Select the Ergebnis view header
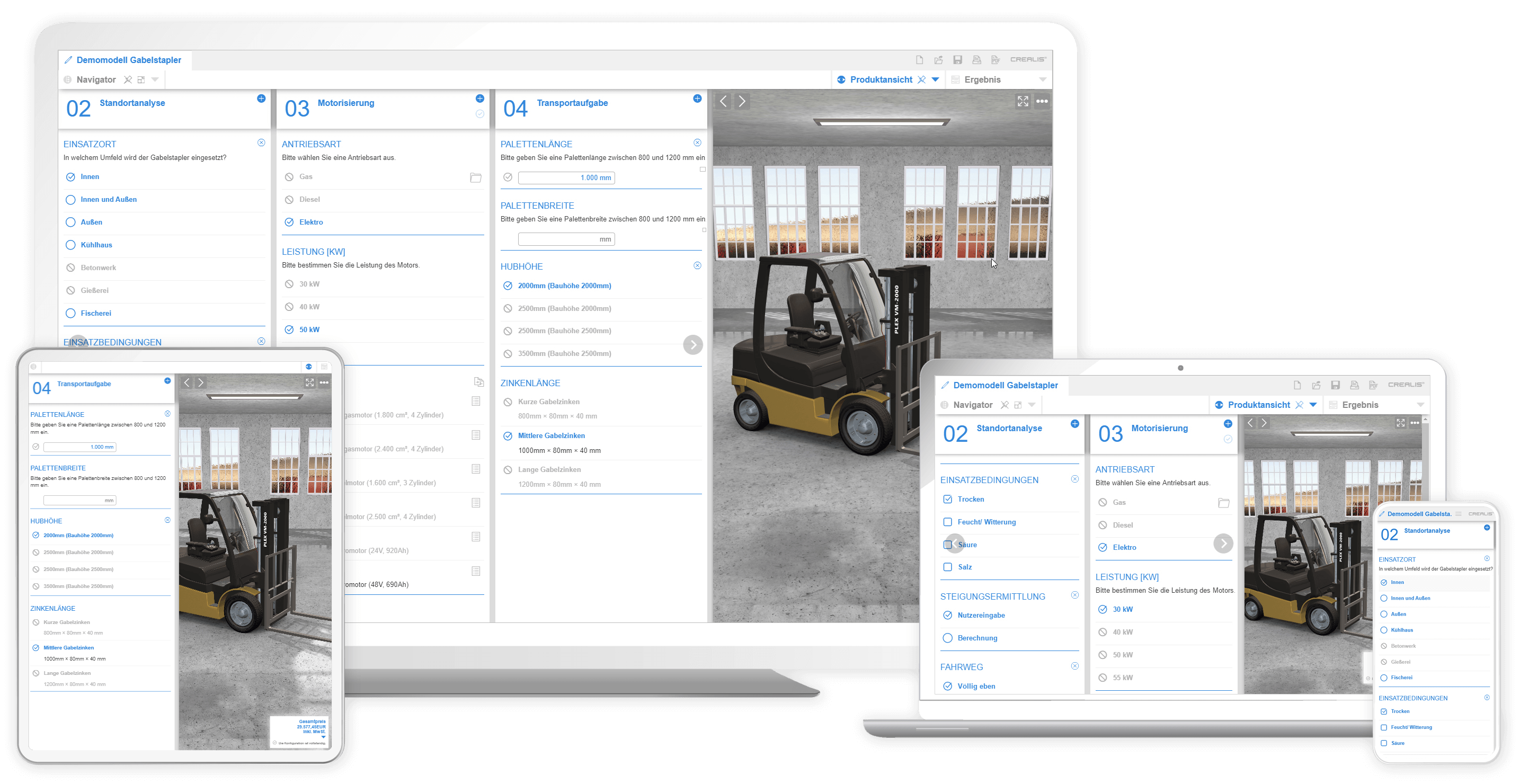The height and width of the screenshot is (784, 1520). click(982, 79)
